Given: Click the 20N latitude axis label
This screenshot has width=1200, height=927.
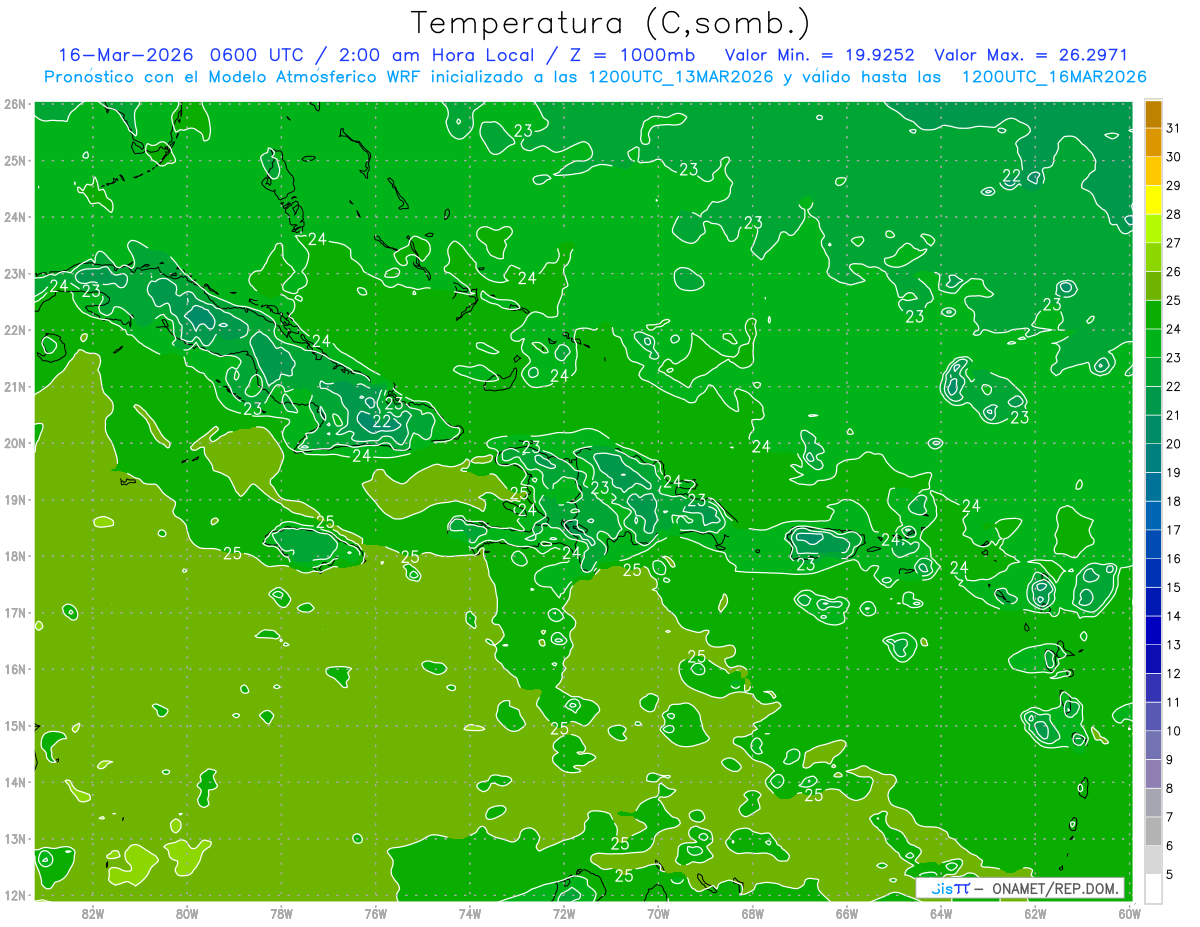Looking at the screenshot, I should pyautogui.click(x=14, y=443).
